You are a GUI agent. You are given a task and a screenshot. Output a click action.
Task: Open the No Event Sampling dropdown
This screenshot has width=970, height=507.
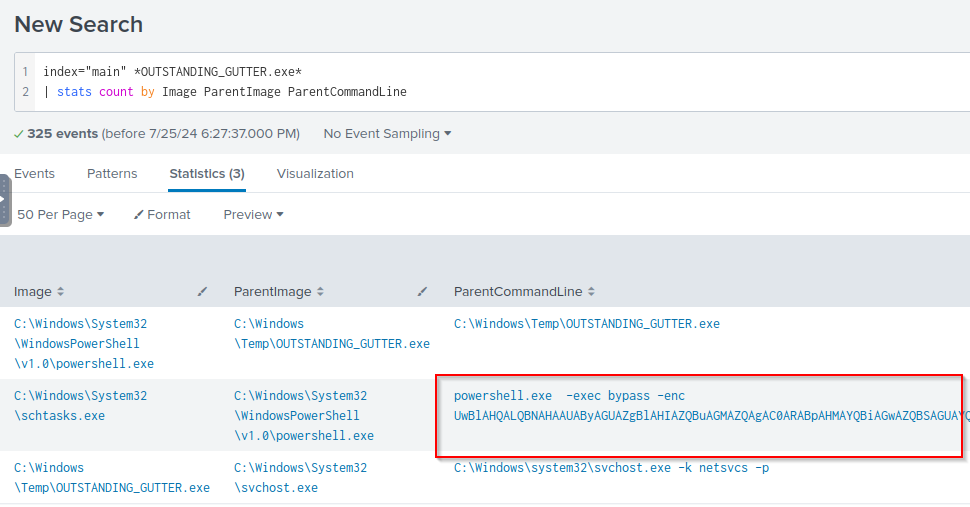pyautogui.click(x=387, y=134)
